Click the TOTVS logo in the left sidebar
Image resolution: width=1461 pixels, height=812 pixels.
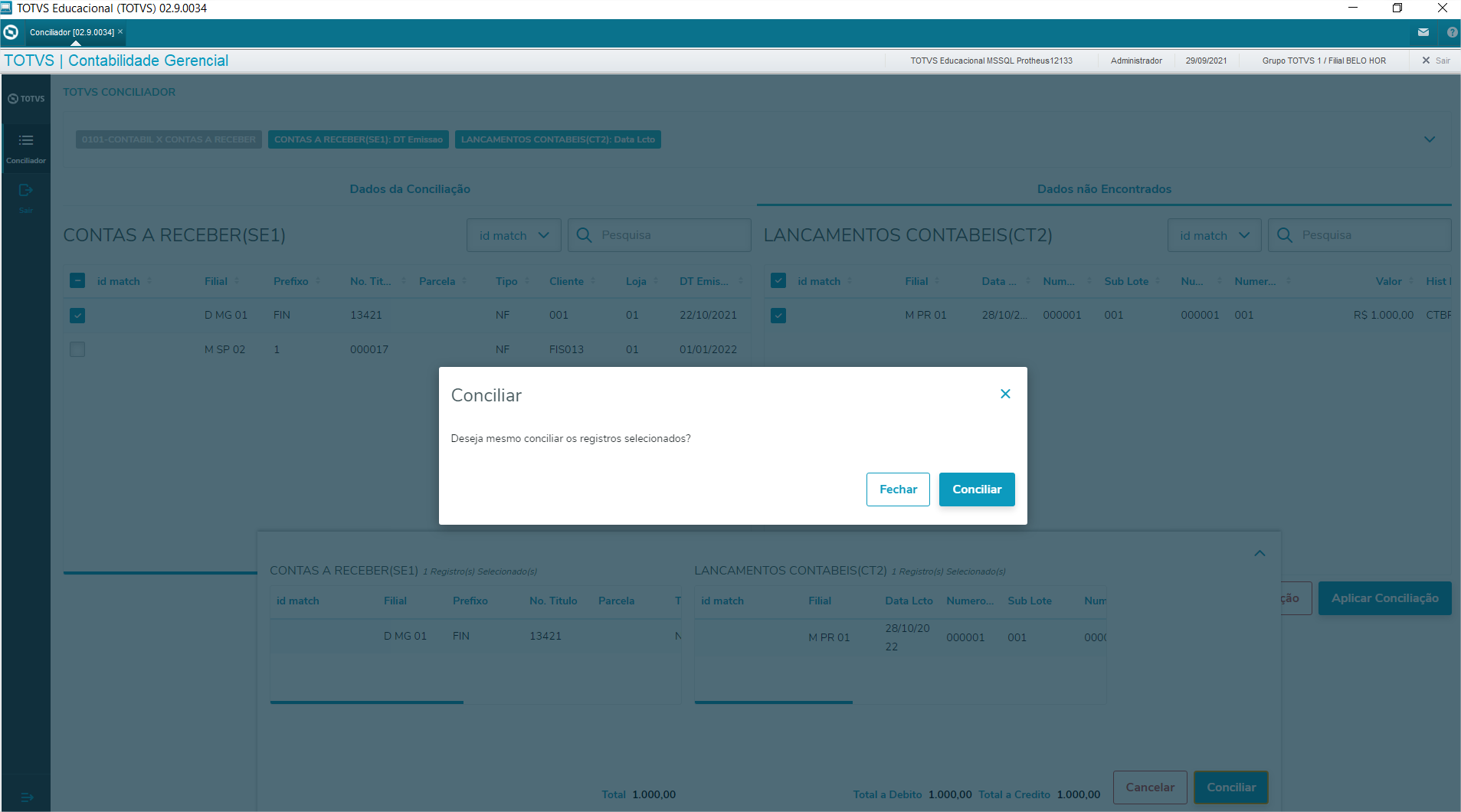tap(26, 99)
